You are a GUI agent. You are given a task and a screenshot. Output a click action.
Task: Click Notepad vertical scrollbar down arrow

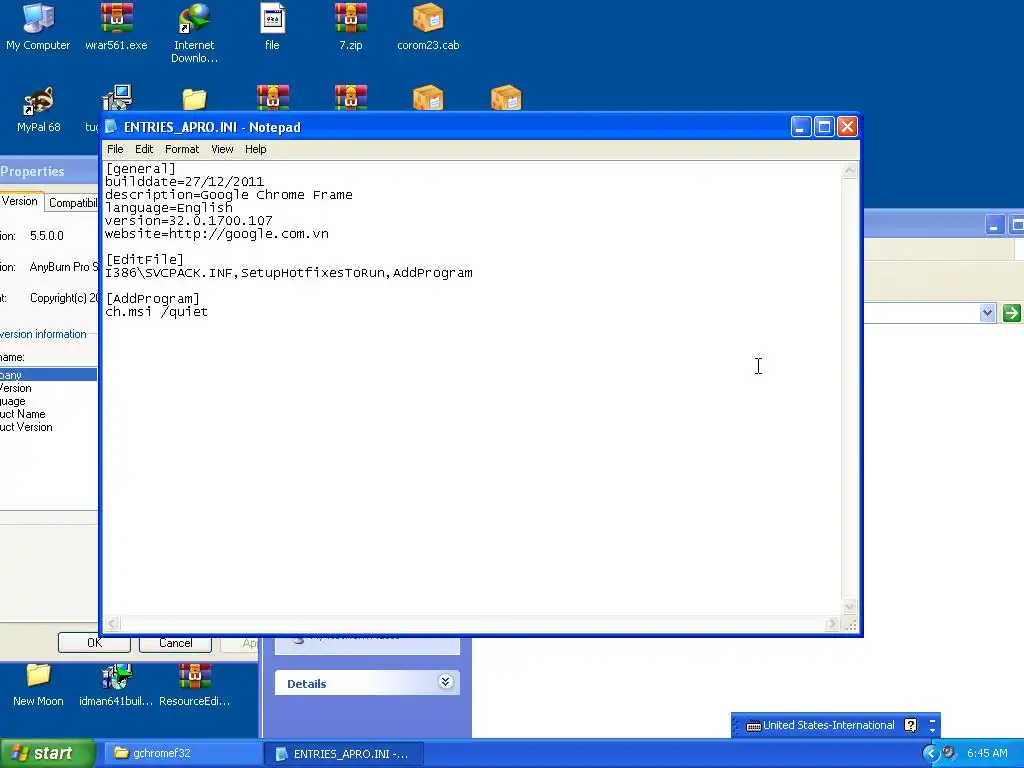tap(850, 607)
